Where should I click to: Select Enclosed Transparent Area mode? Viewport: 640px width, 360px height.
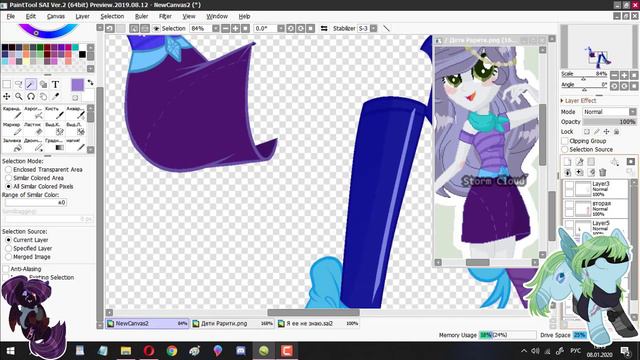point(44,169)
